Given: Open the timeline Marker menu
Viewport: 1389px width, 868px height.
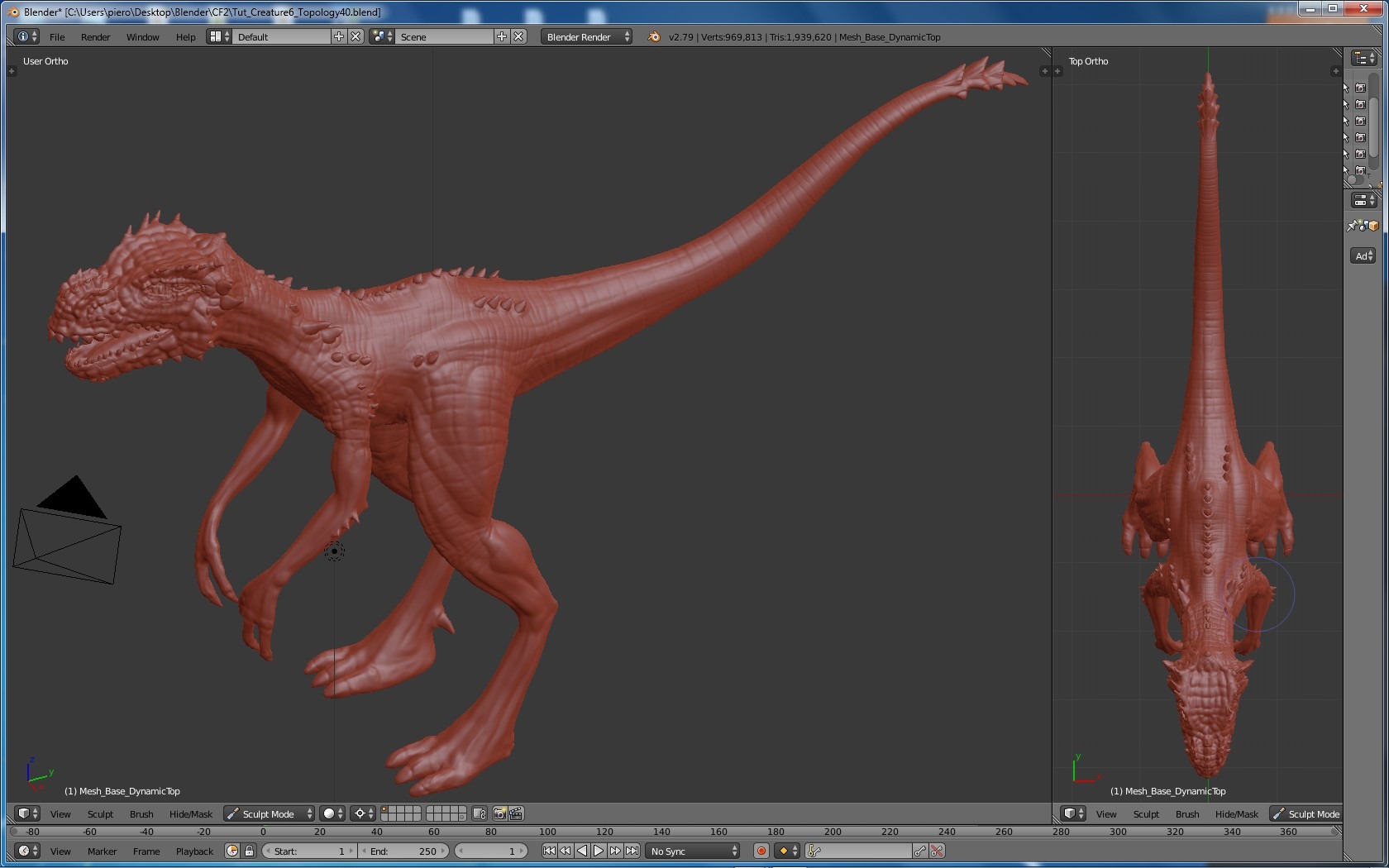Looking at the screenshot, I should [102, 851].
